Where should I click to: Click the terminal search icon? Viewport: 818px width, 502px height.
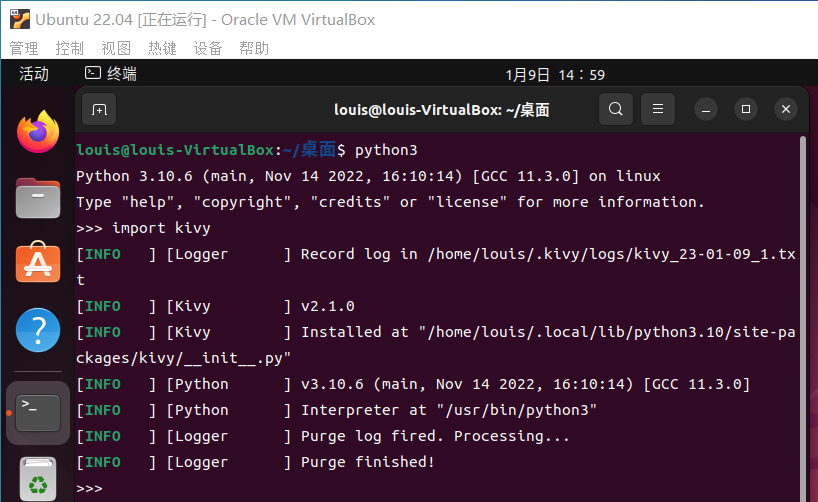tap(616, 109)
